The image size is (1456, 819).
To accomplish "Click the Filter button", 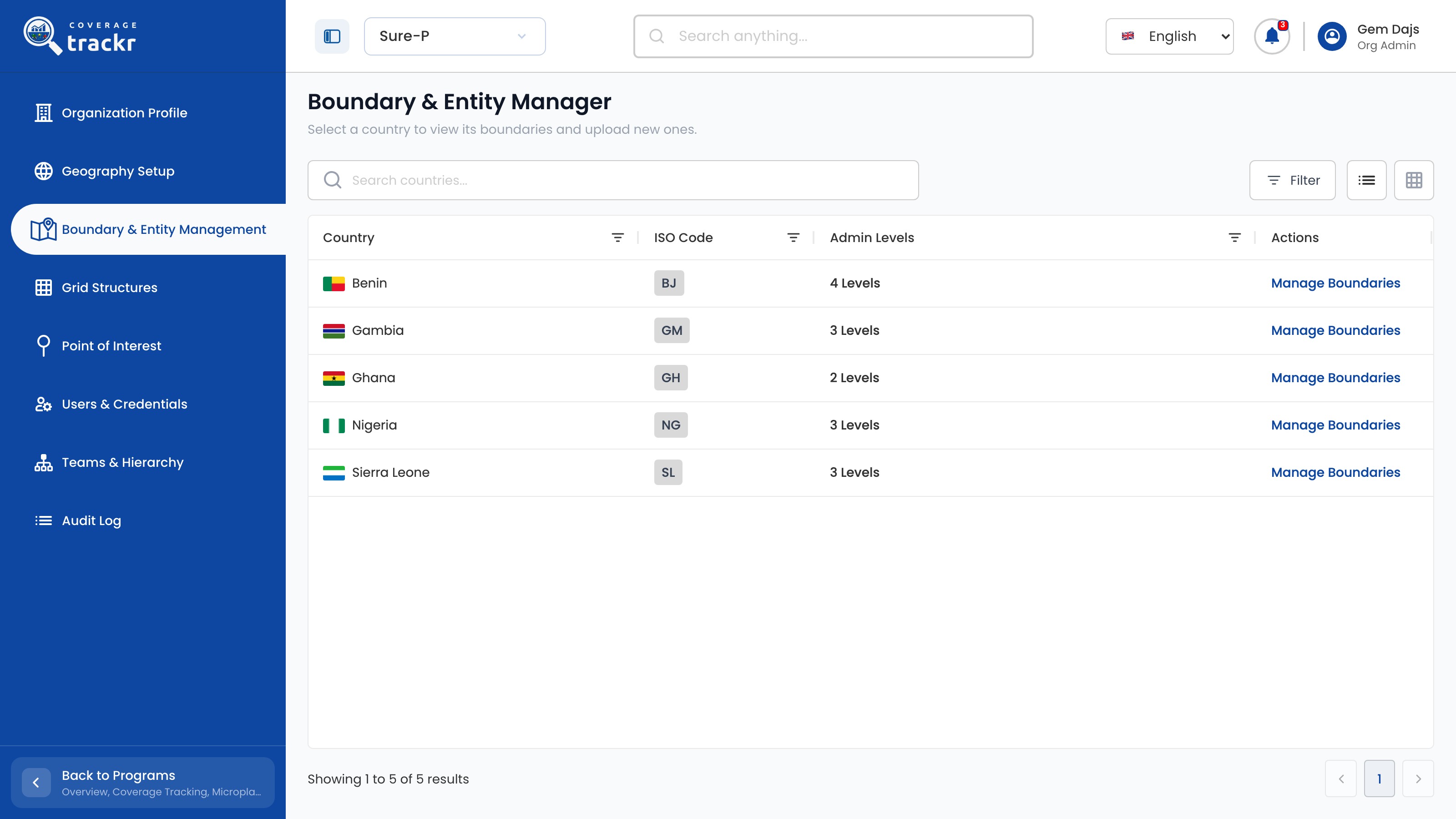I will tap(1292, 180).
